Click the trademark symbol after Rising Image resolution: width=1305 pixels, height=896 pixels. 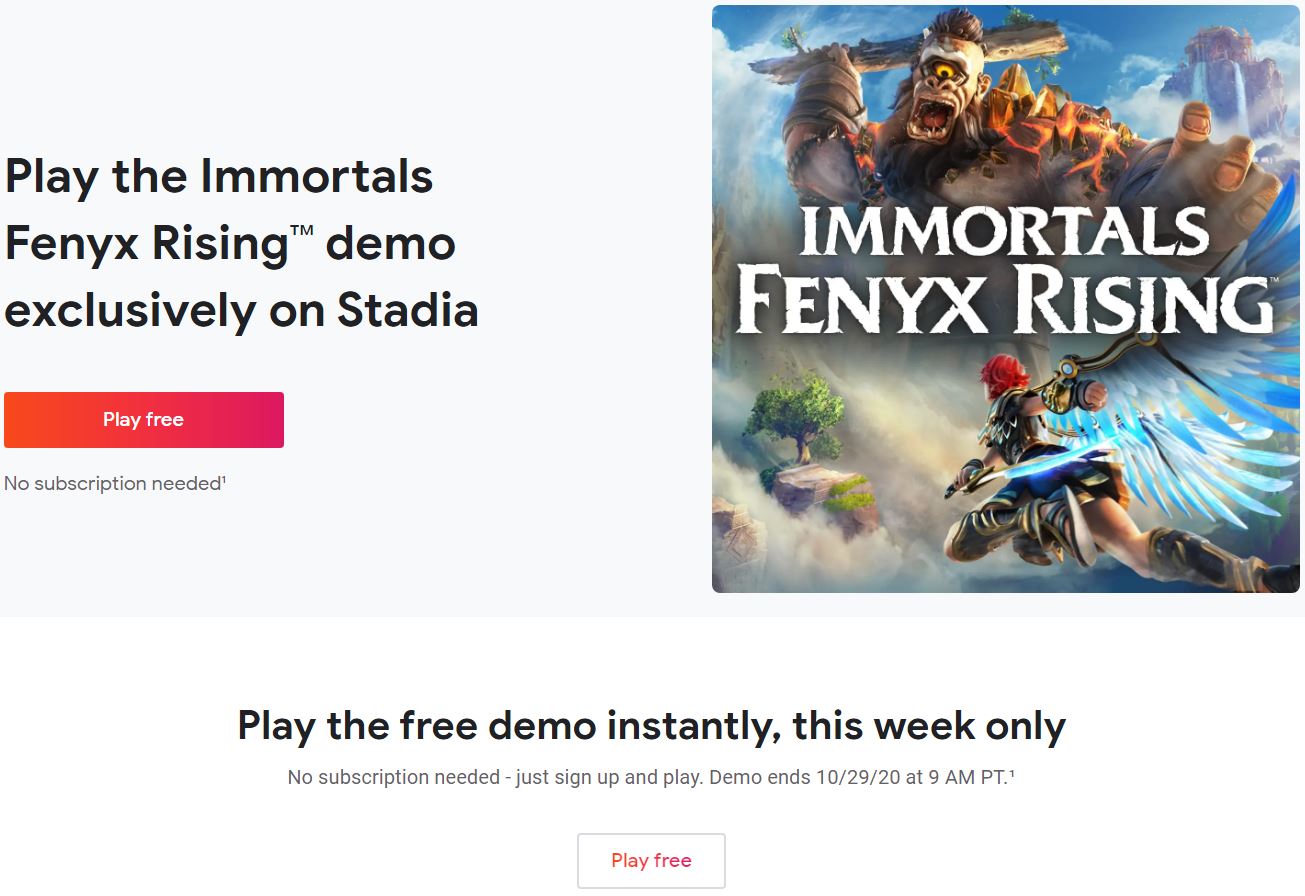302,232
